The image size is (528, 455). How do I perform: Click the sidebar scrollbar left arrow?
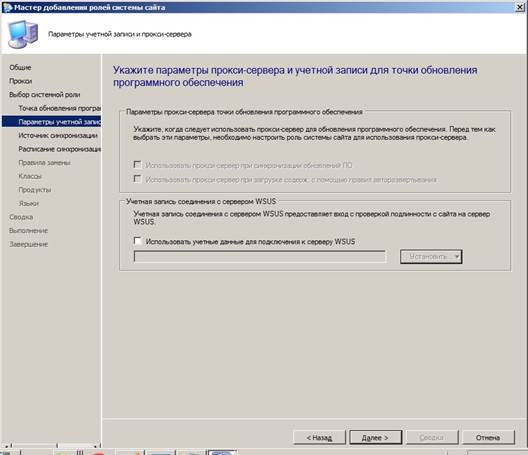(6, 446)
